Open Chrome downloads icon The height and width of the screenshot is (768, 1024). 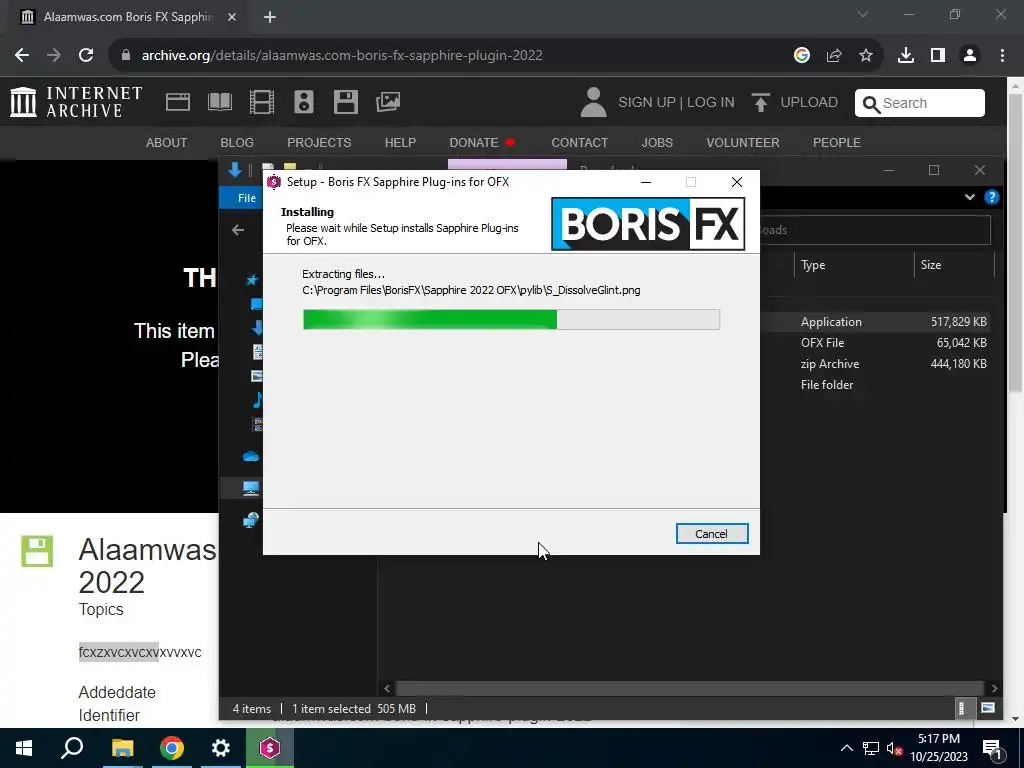click(x=906, y=56)
